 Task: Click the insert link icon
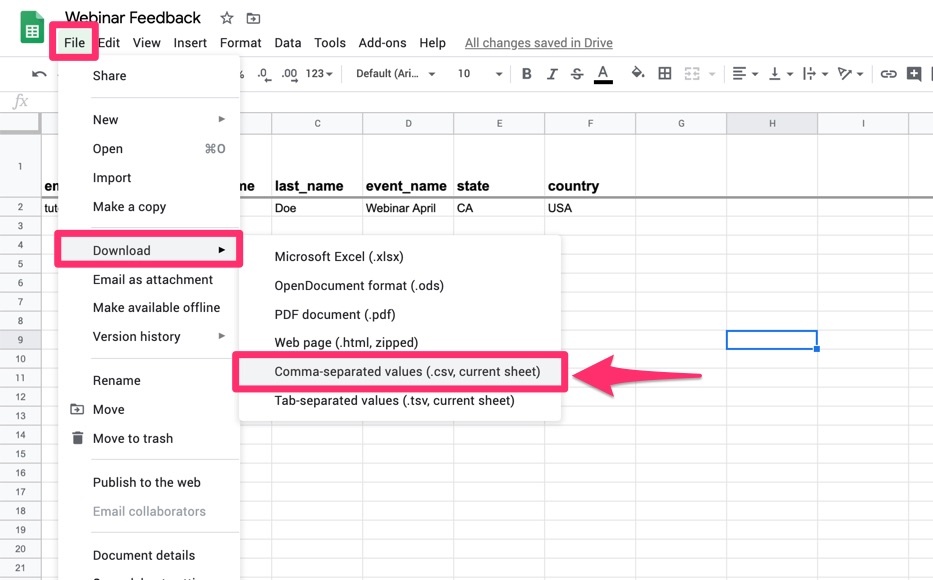click(x=888, y=74)
